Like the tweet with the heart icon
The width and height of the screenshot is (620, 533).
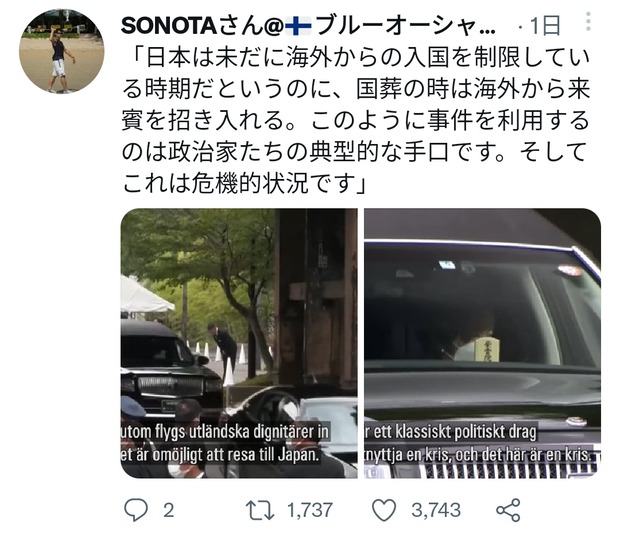pyautogui.click(x=384, y=510)
